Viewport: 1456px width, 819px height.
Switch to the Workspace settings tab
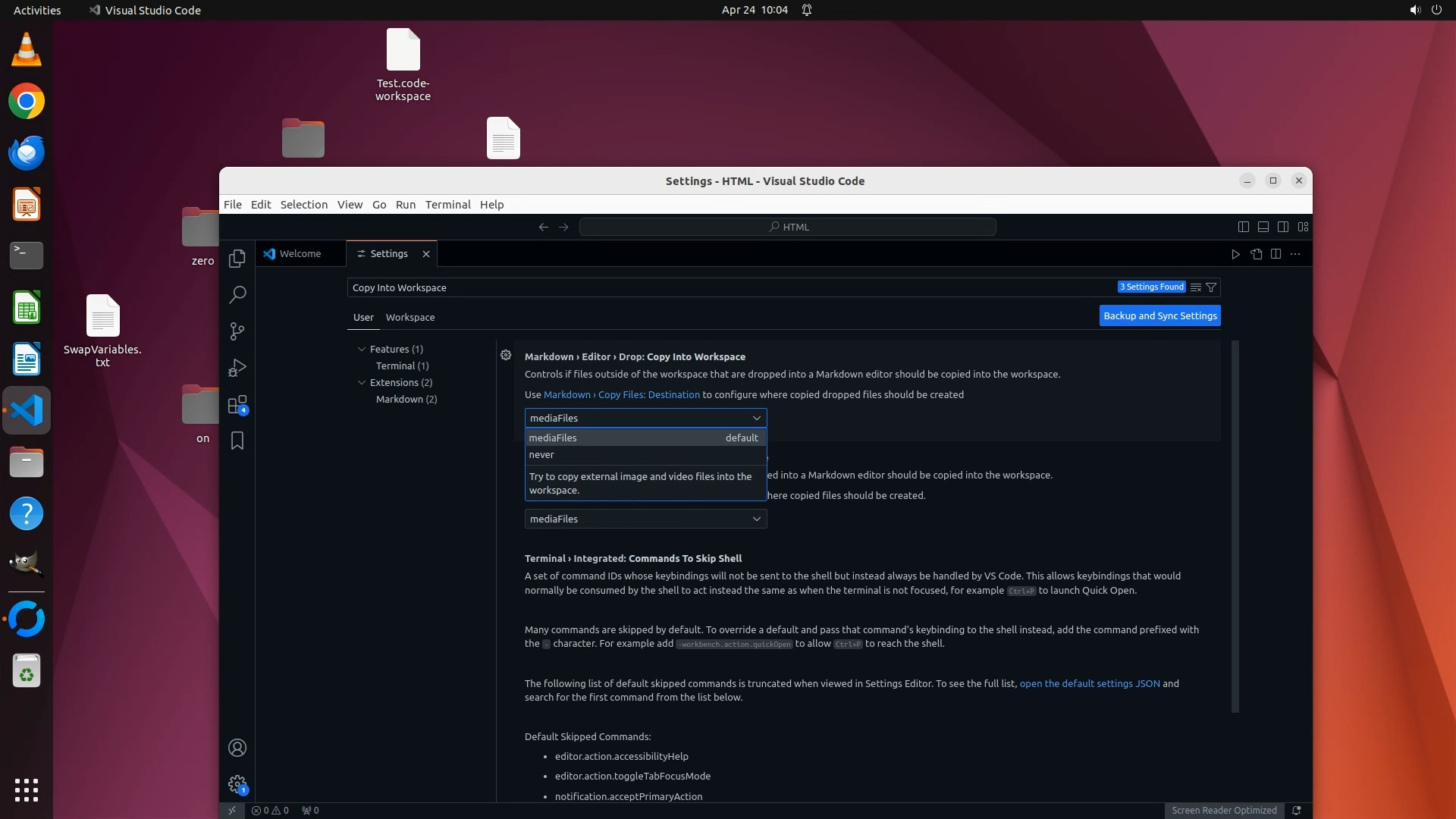pyautogui.click(x=409, y=318)
